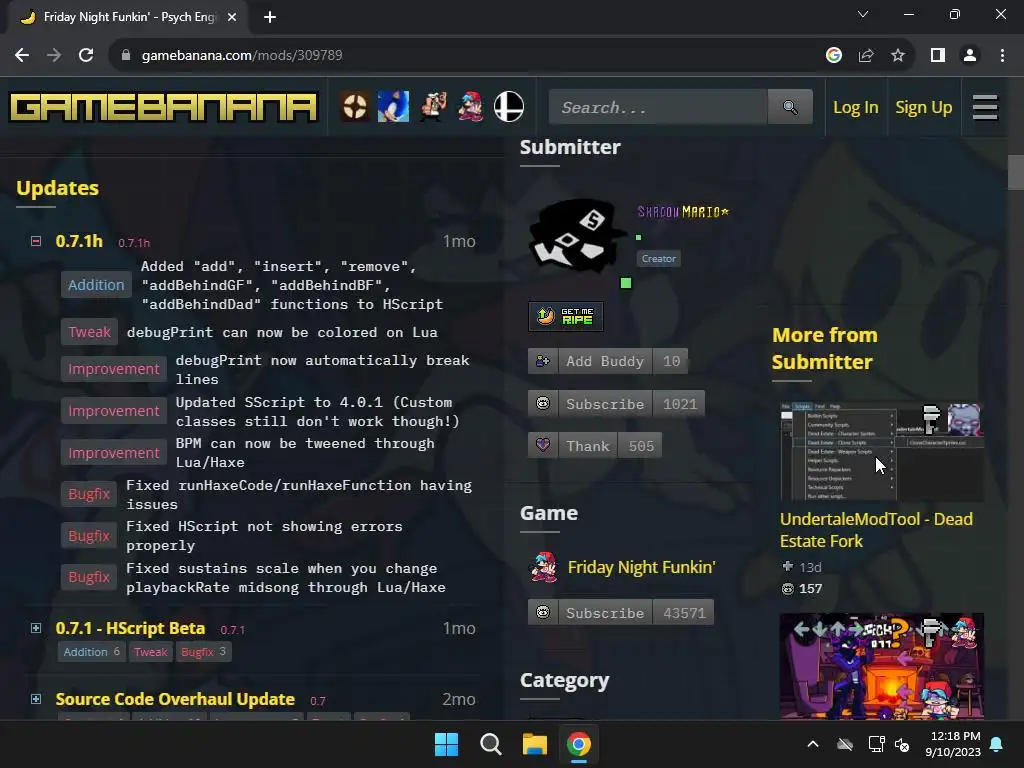Open Chrome side panel
Viewport: 1024px width, 768px height.
click(938, 55)
